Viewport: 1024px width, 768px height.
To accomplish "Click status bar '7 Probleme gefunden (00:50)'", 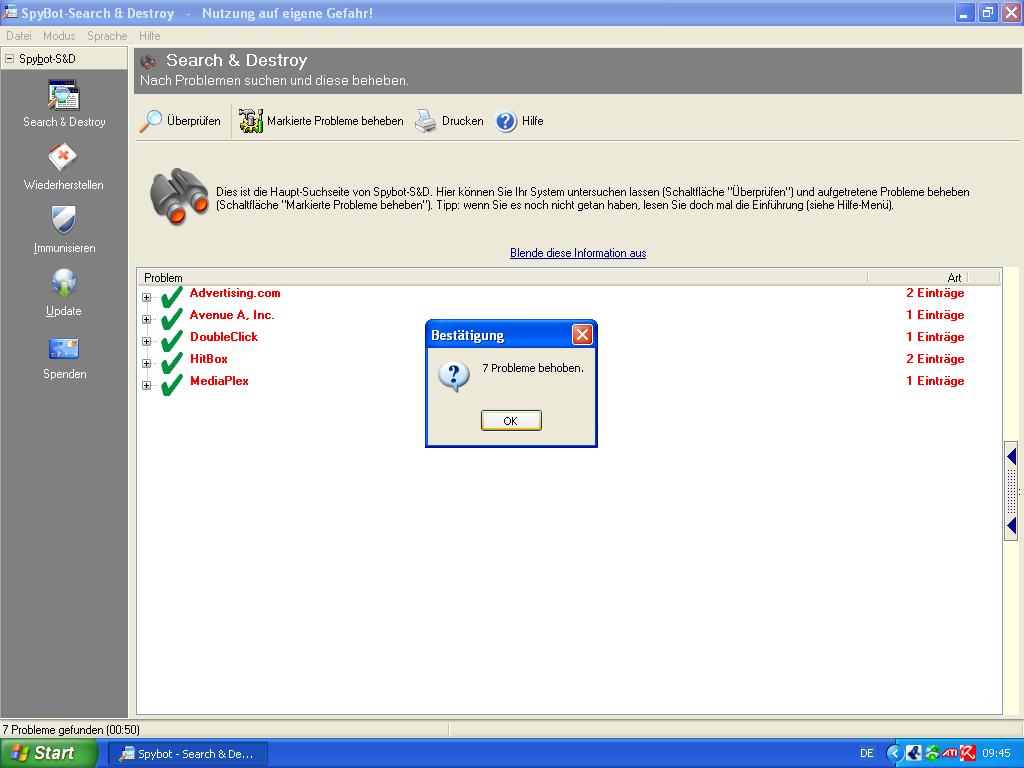I will (x=71, y=729).
